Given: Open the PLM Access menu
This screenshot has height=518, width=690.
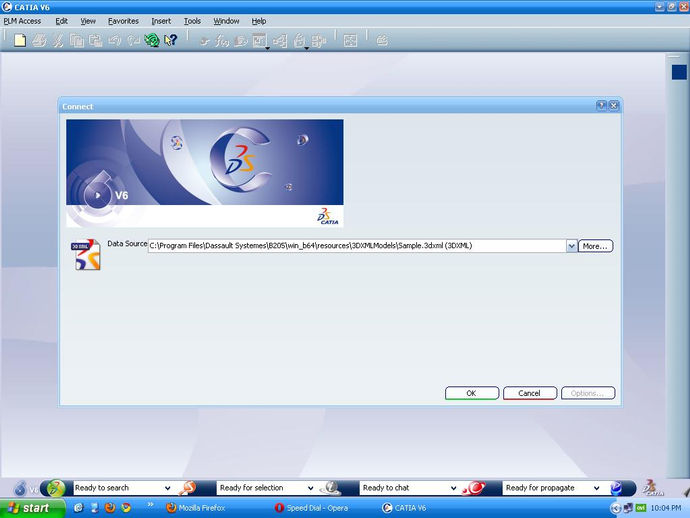Looking at the screenshot, I should coord(22,21).
